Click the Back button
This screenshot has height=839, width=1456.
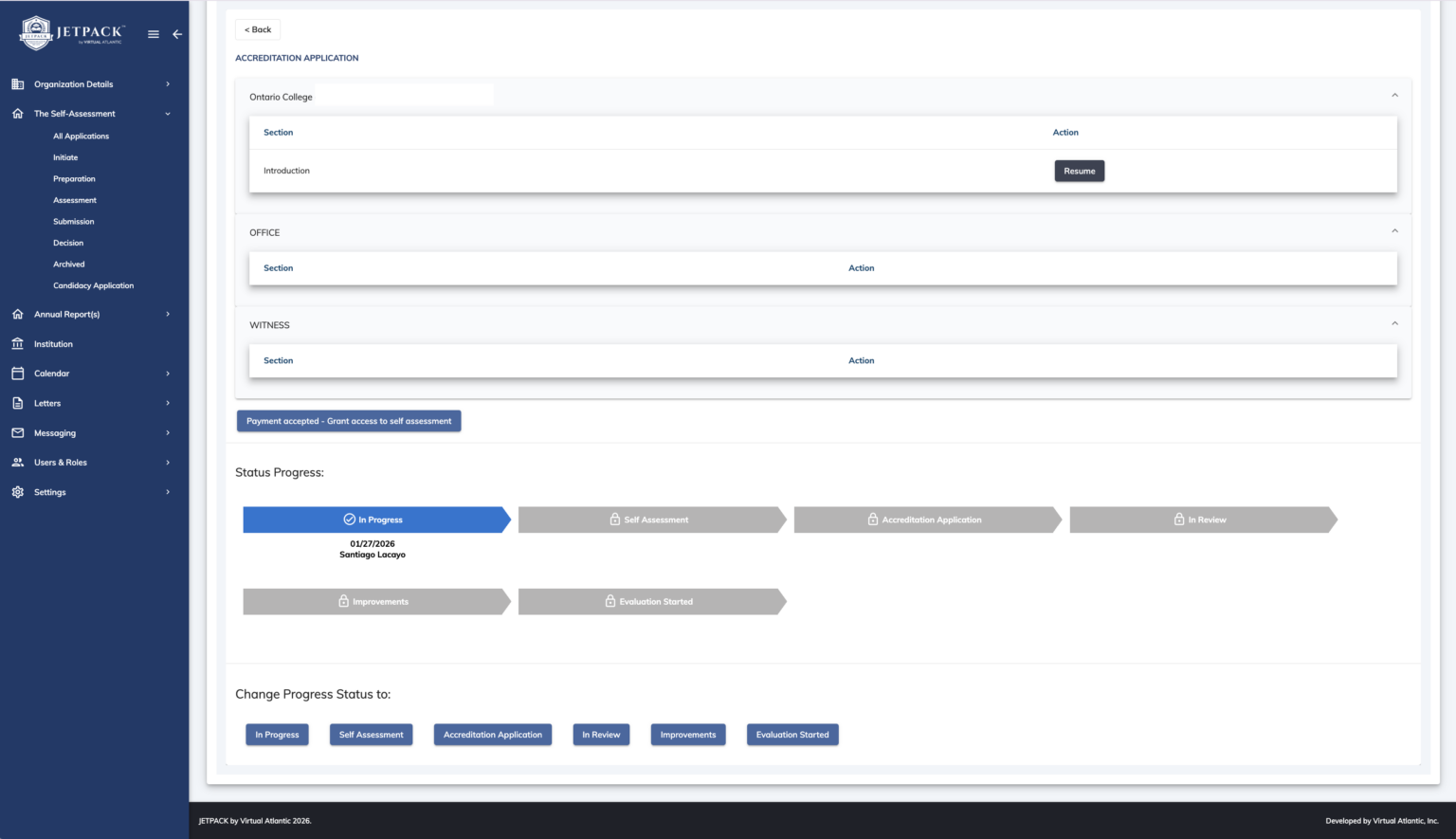[258, 29]
